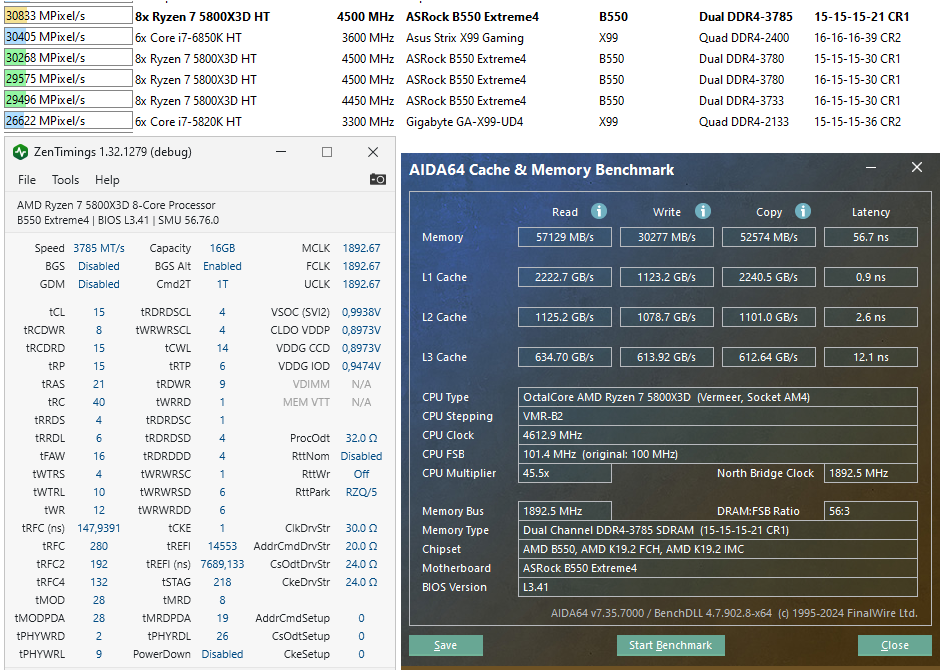This screenshot has width=941, height=670.
Task: Click the tSTAG value 218
Action: pos(222,582)
